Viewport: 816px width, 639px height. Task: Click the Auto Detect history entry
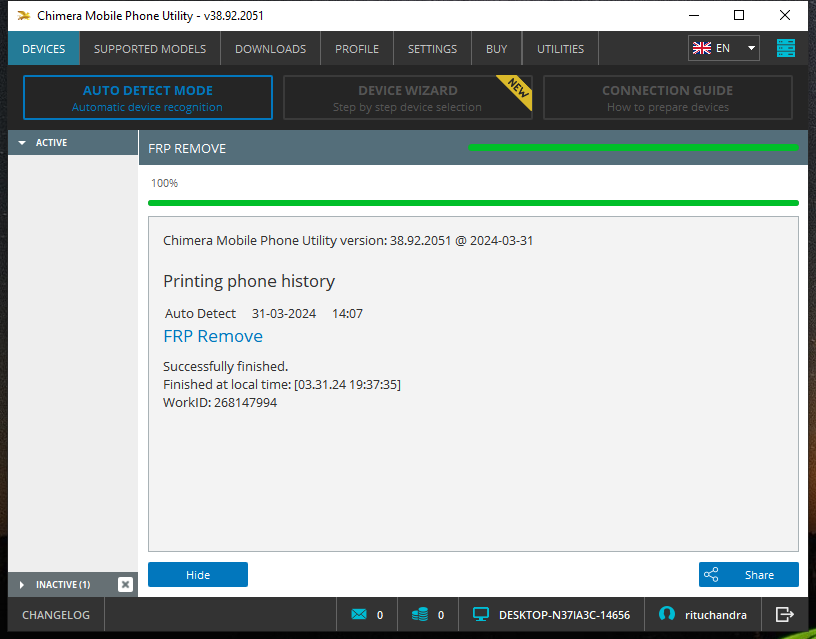(200, 314)
